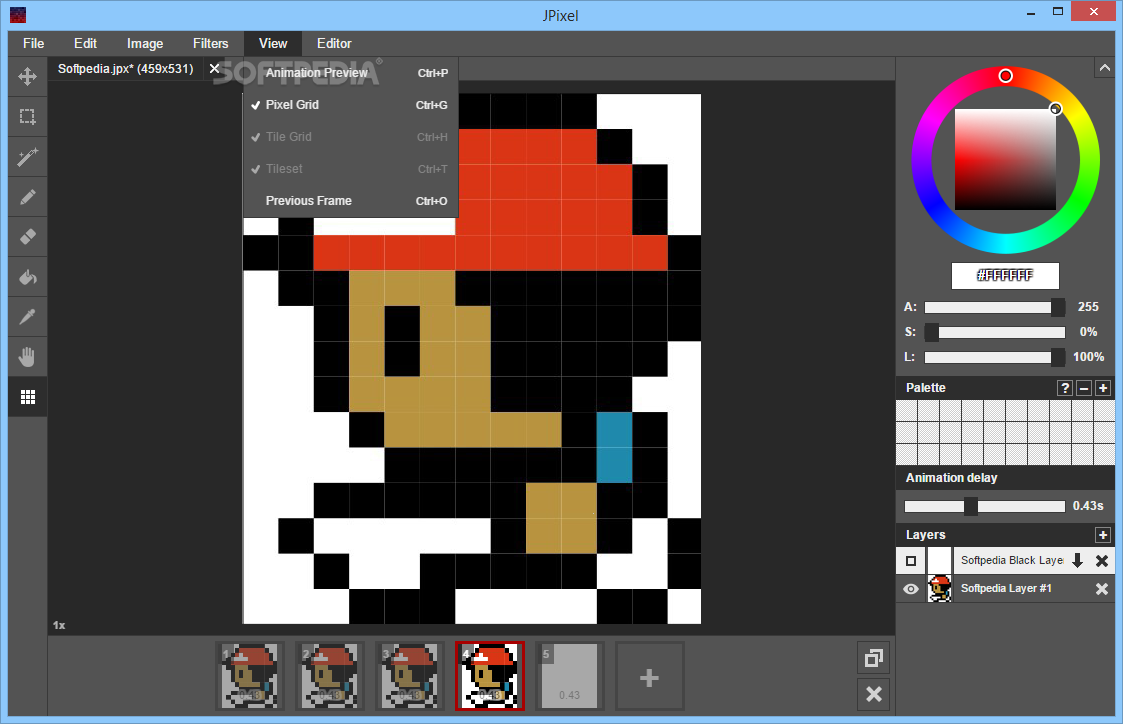
Task: Select the Move tool
Action: (x=28, y=76)
